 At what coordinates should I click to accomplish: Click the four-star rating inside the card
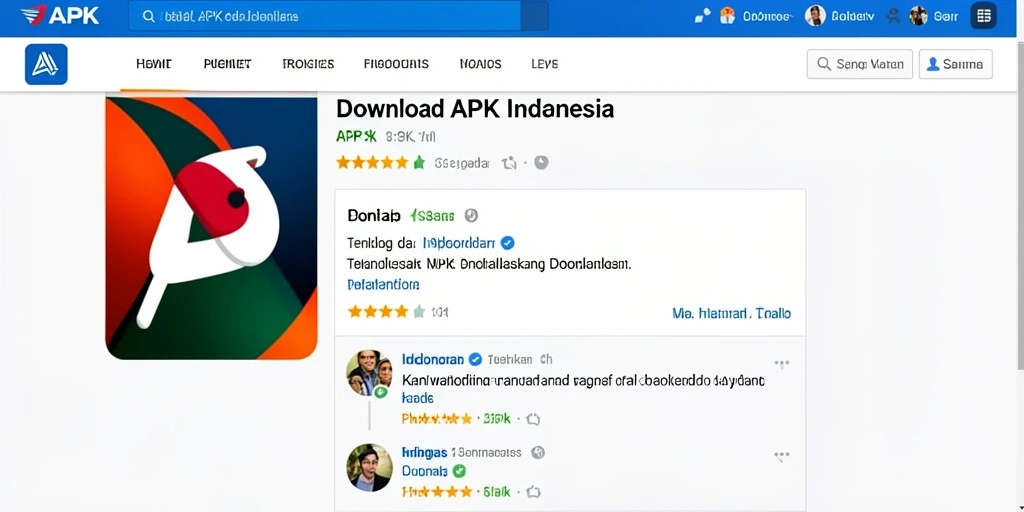(387, 312)
